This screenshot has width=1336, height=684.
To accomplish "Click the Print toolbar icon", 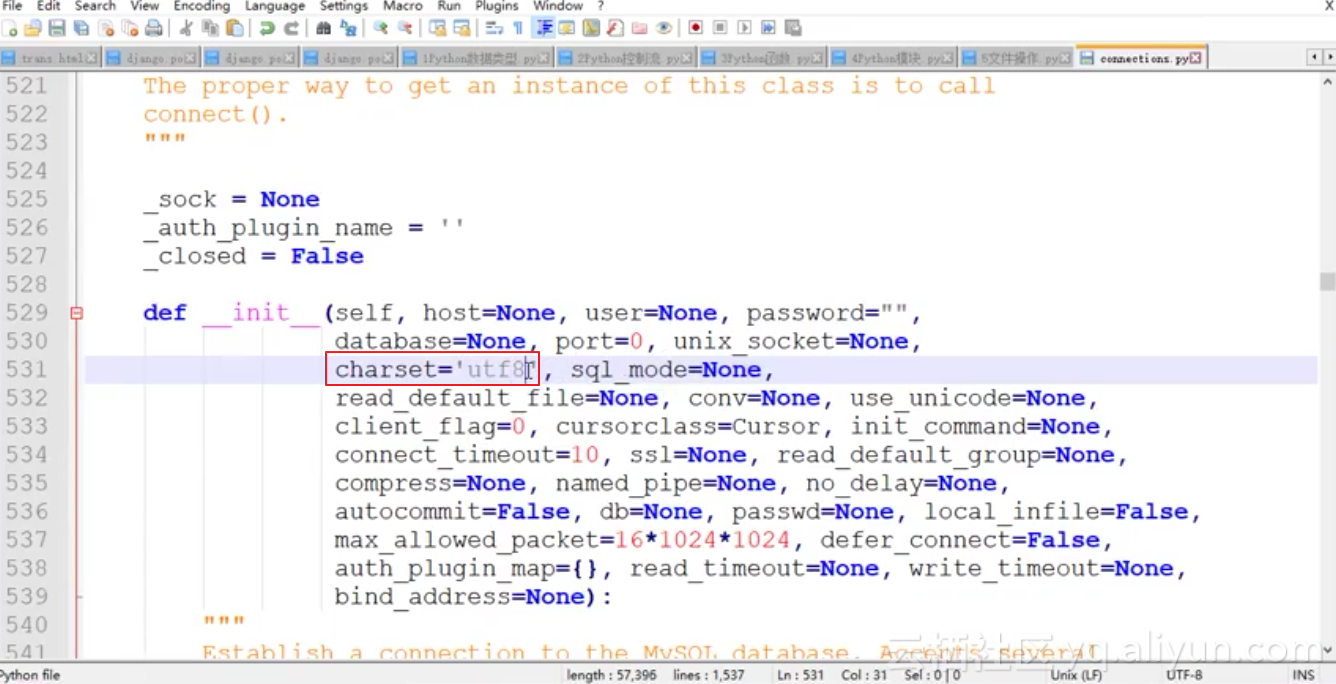I will (153, 28).
